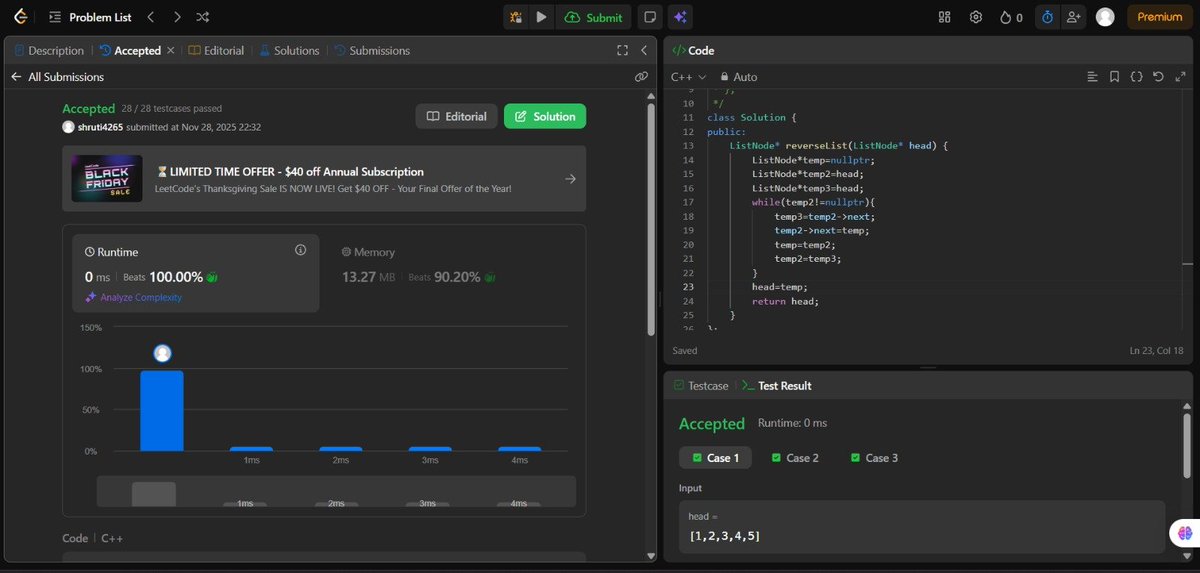Open the AI sparkle assistant icon
Screen dimensions: 1200x573
pos(680,17)
